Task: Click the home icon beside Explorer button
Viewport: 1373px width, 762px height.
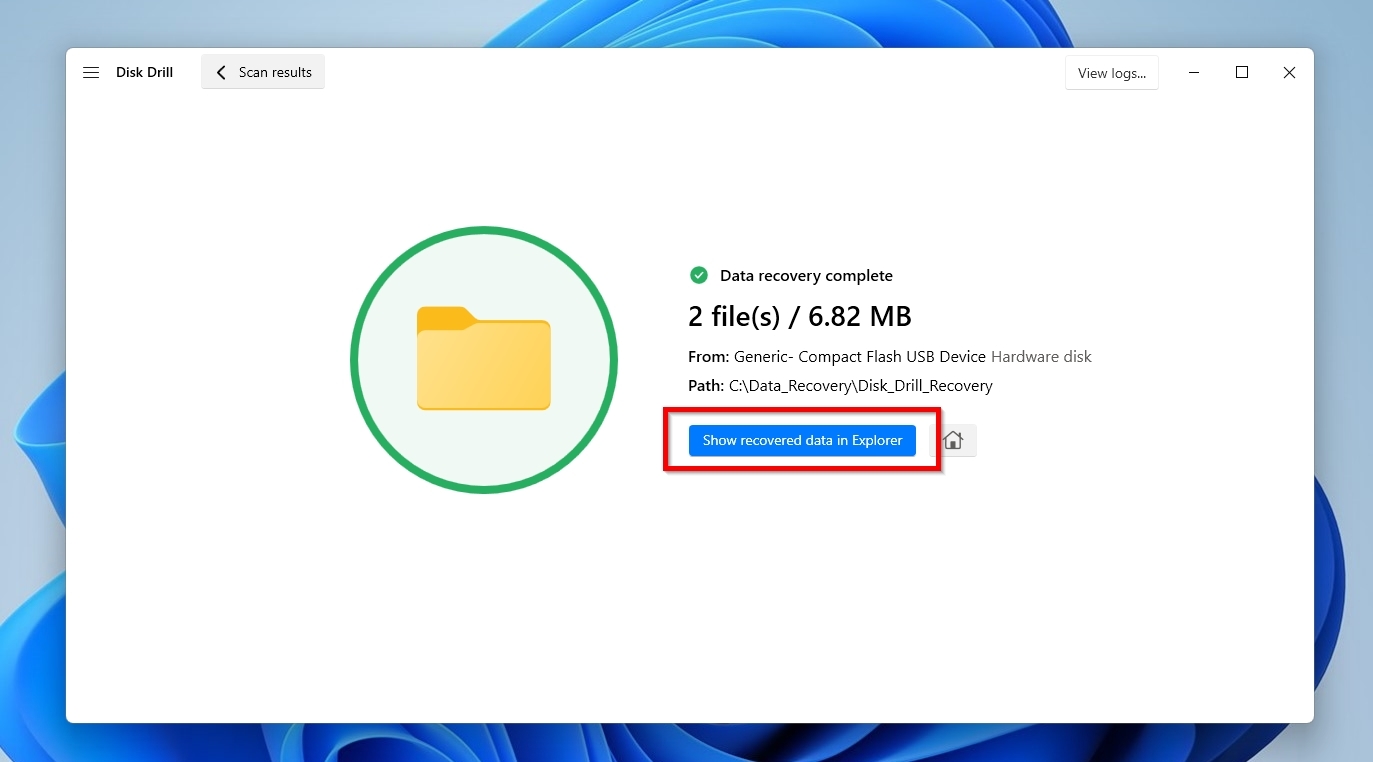Action: 952,440
